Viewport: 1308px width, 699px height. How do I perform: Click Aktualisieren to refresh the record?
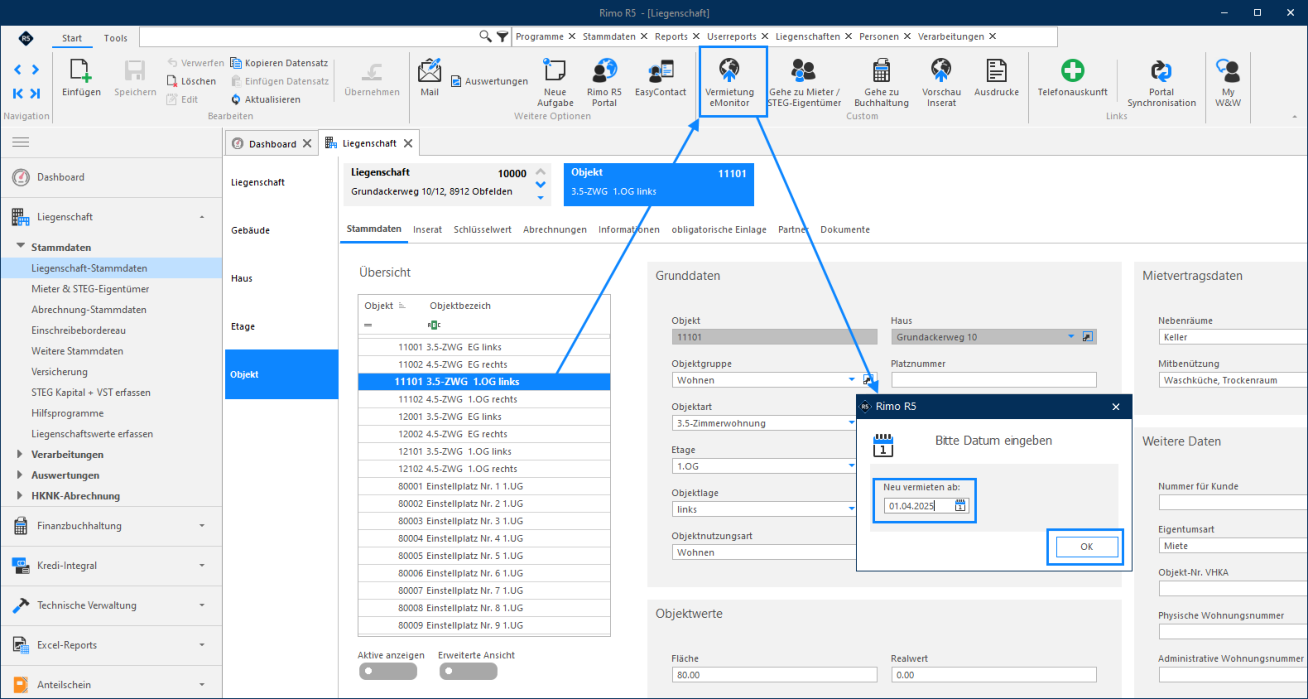click(266, 99)
